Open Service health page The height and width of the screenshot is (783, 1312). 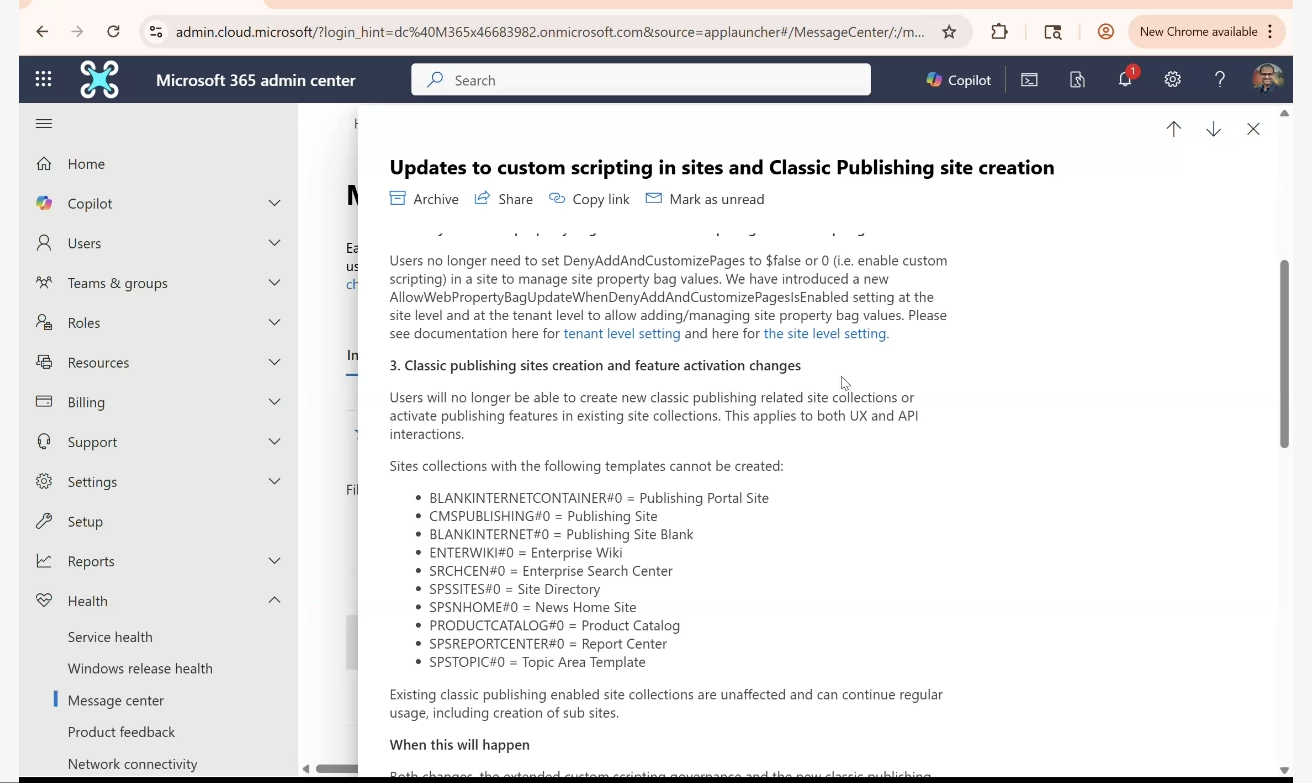coord(110,637)
